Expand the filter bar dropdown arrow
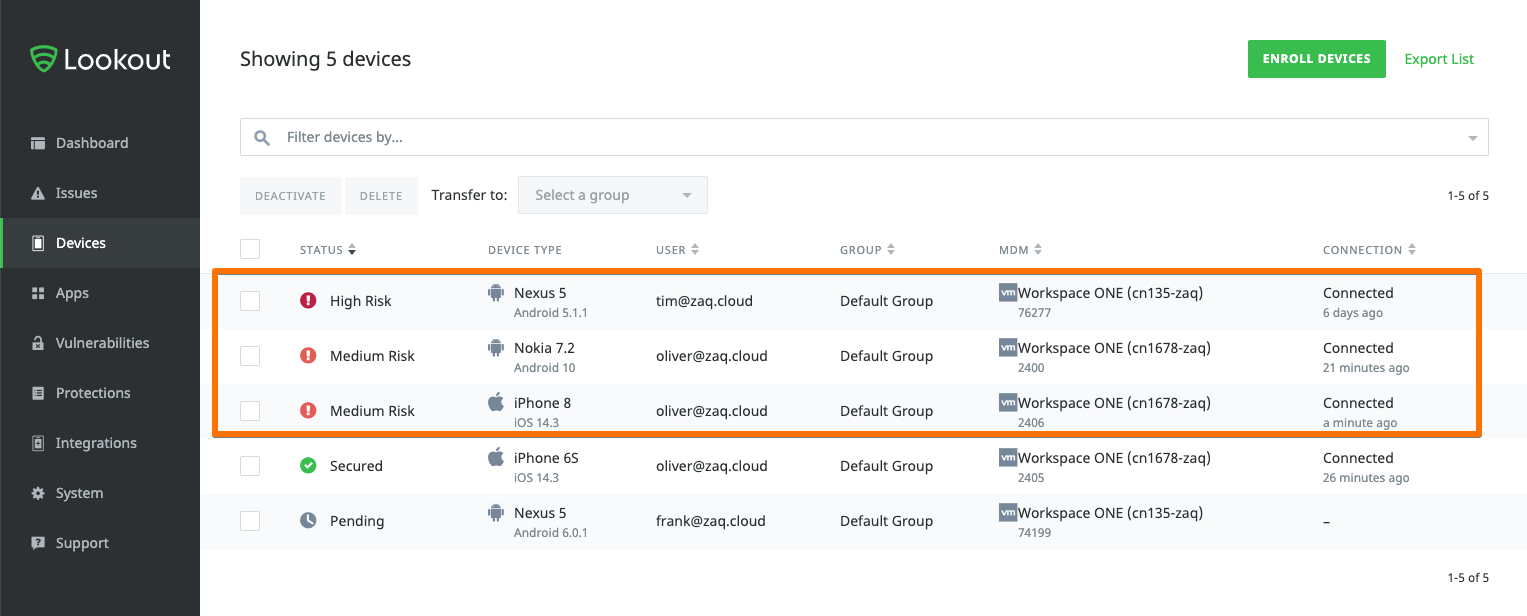The width and height of the screenshot is (1527, 616). pyautogui.click(x=1472, y=138)
